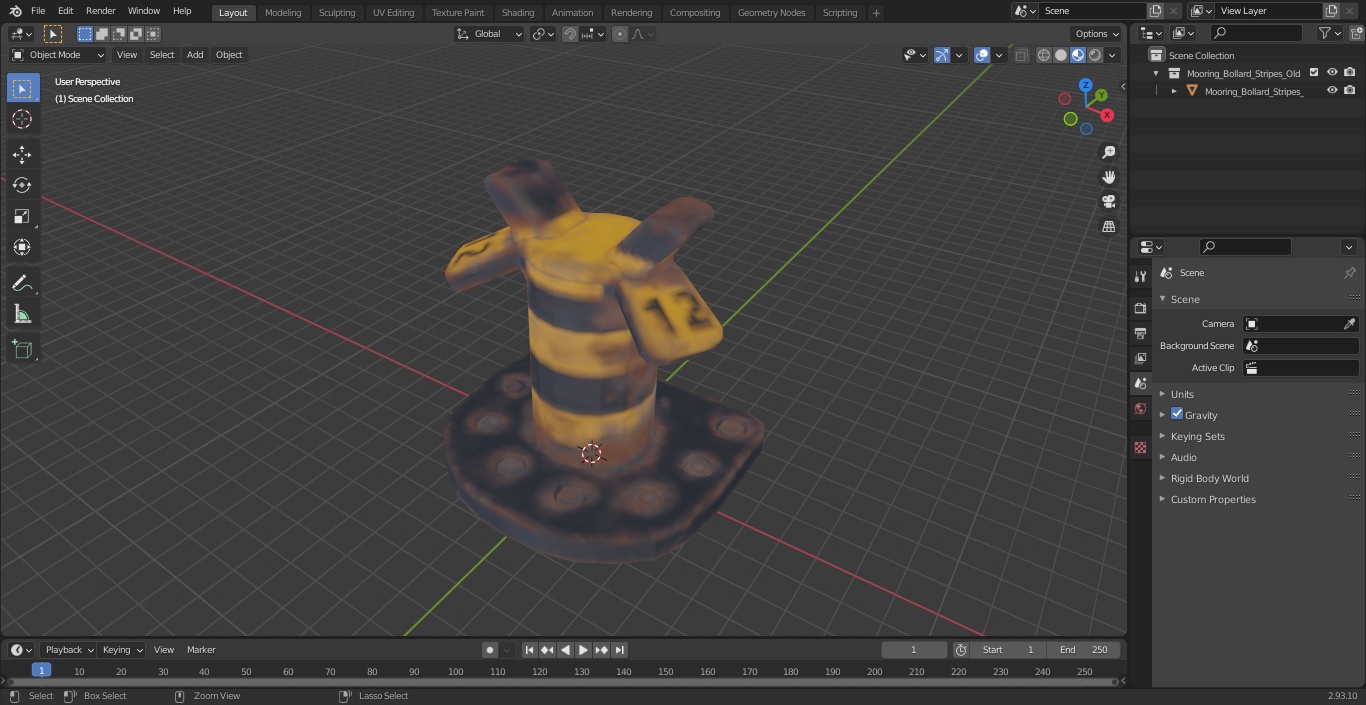The image size is (1366, 705).
Task: Open the View Layer properties tab
Action: 1140,358
